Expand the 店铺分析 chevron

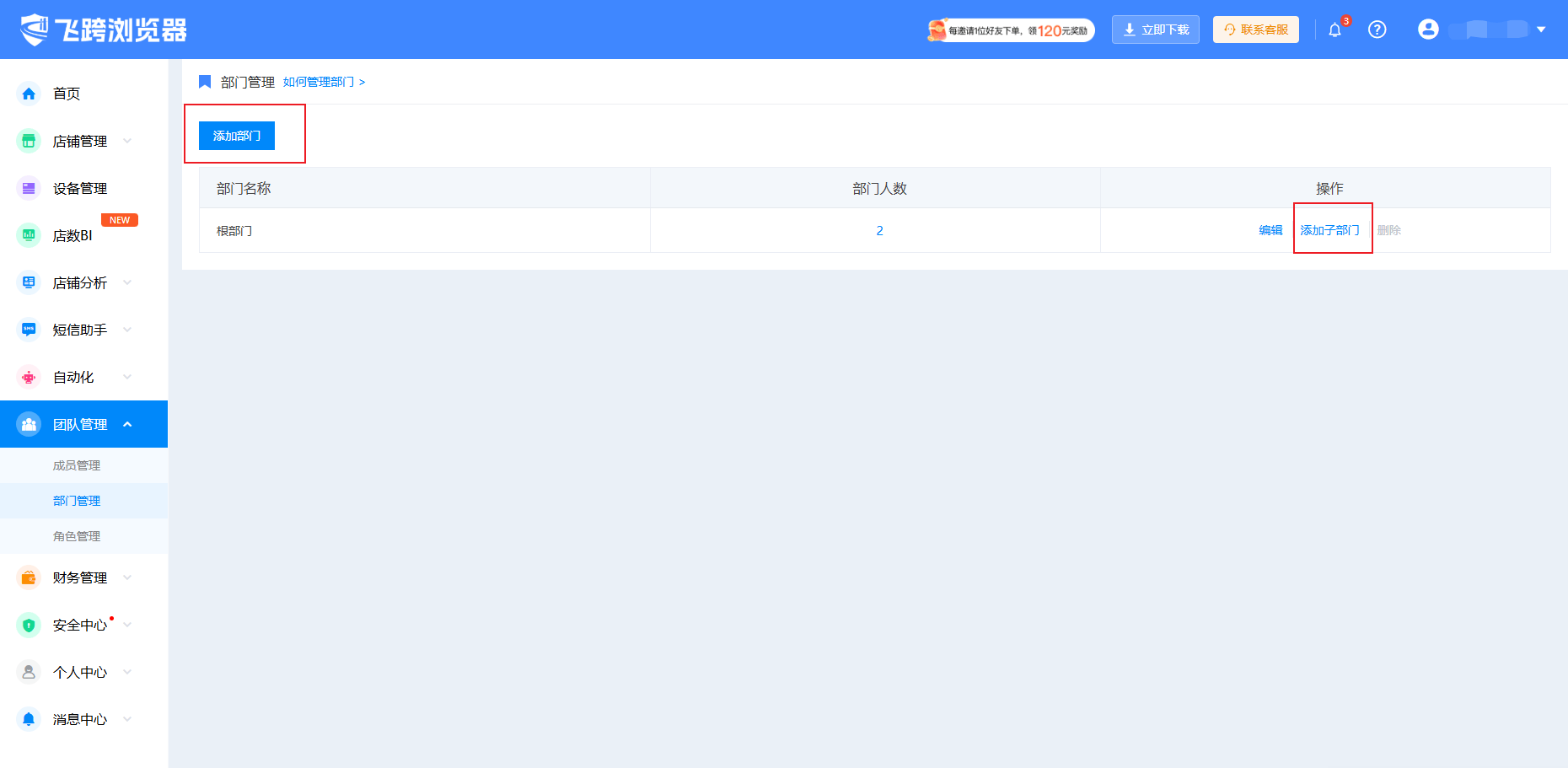[x=127, y=282]
